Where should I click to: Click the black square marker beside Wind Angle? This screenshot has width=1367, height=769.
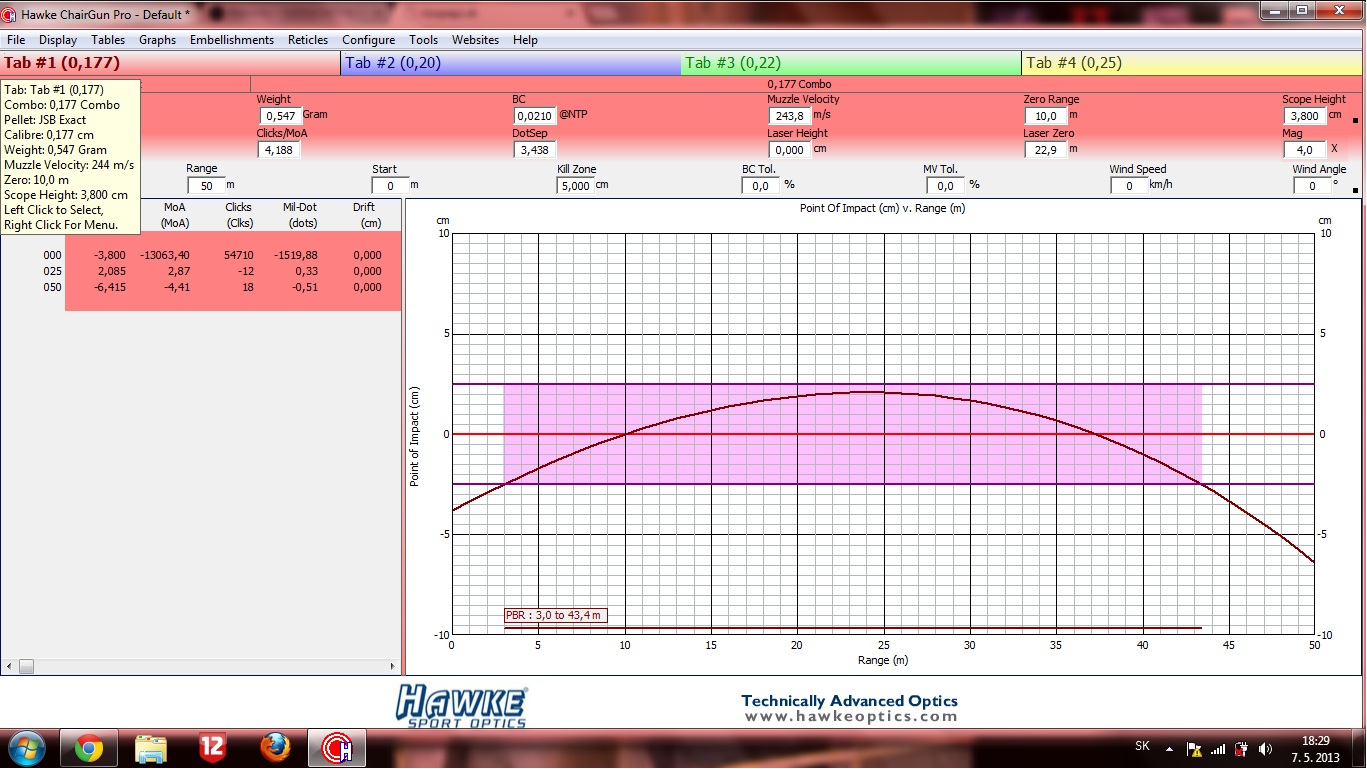click(x=1355, y=191)
